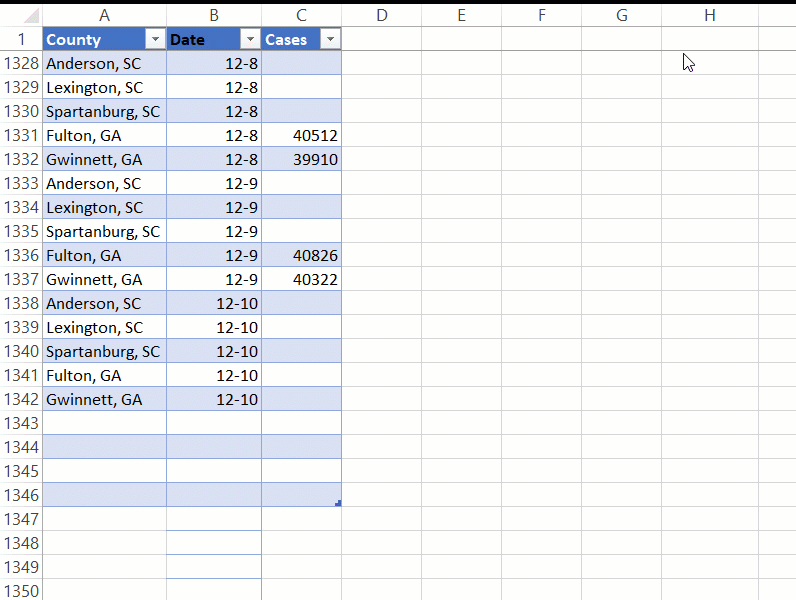Screen dimensions: 796x600
Task: Click date 12-9 in row 1333
Action: [214, 183]
